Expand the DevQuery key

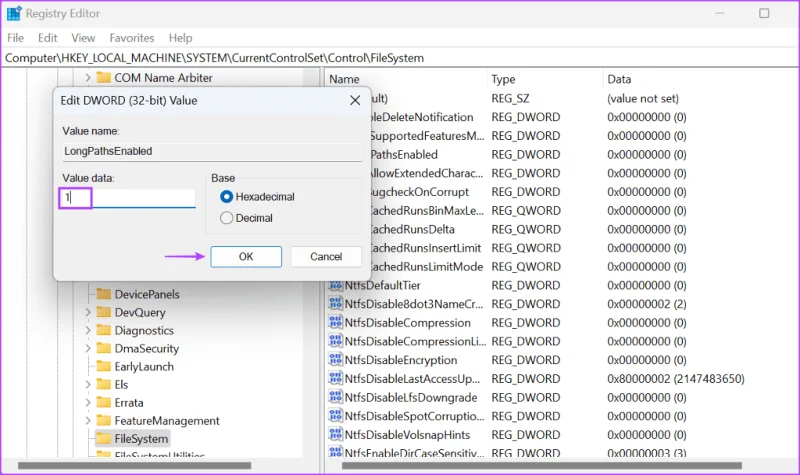pos(88,312)
